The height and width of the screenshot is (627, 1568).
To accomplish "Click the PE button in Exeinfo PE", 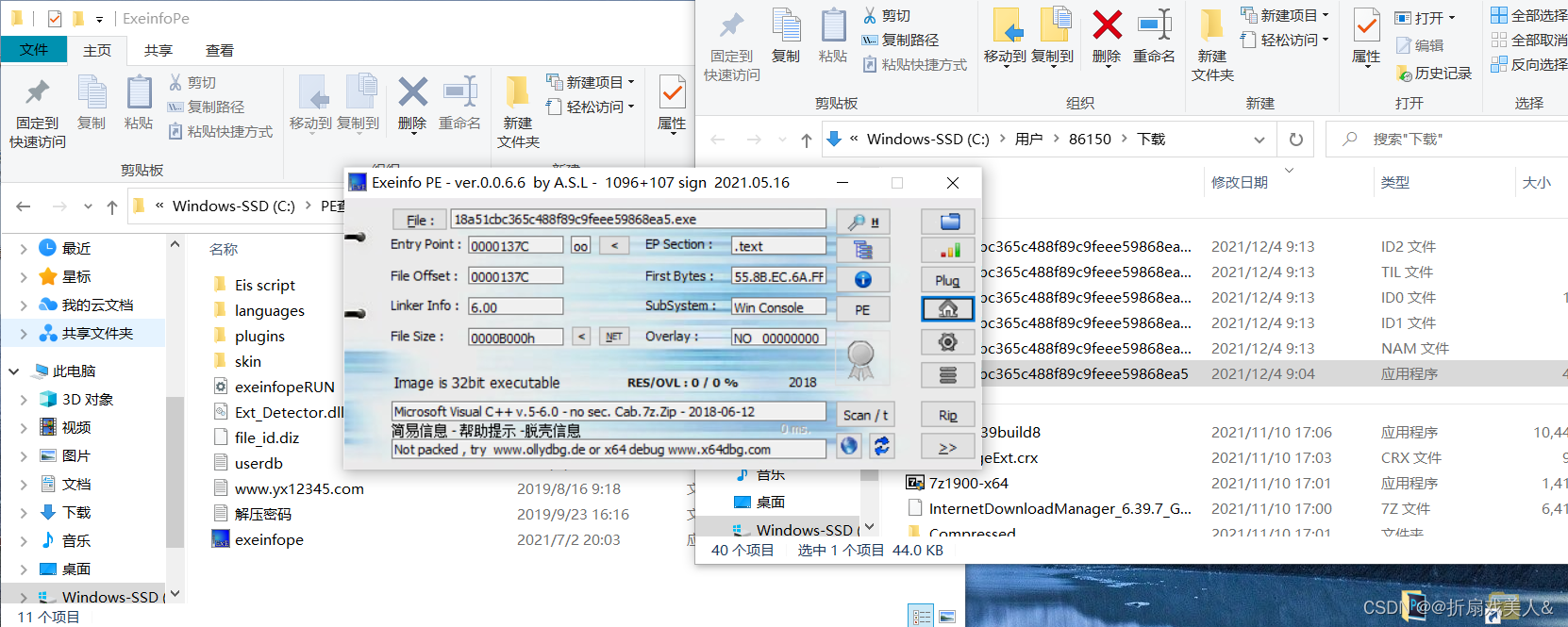I will pos(862,309).
